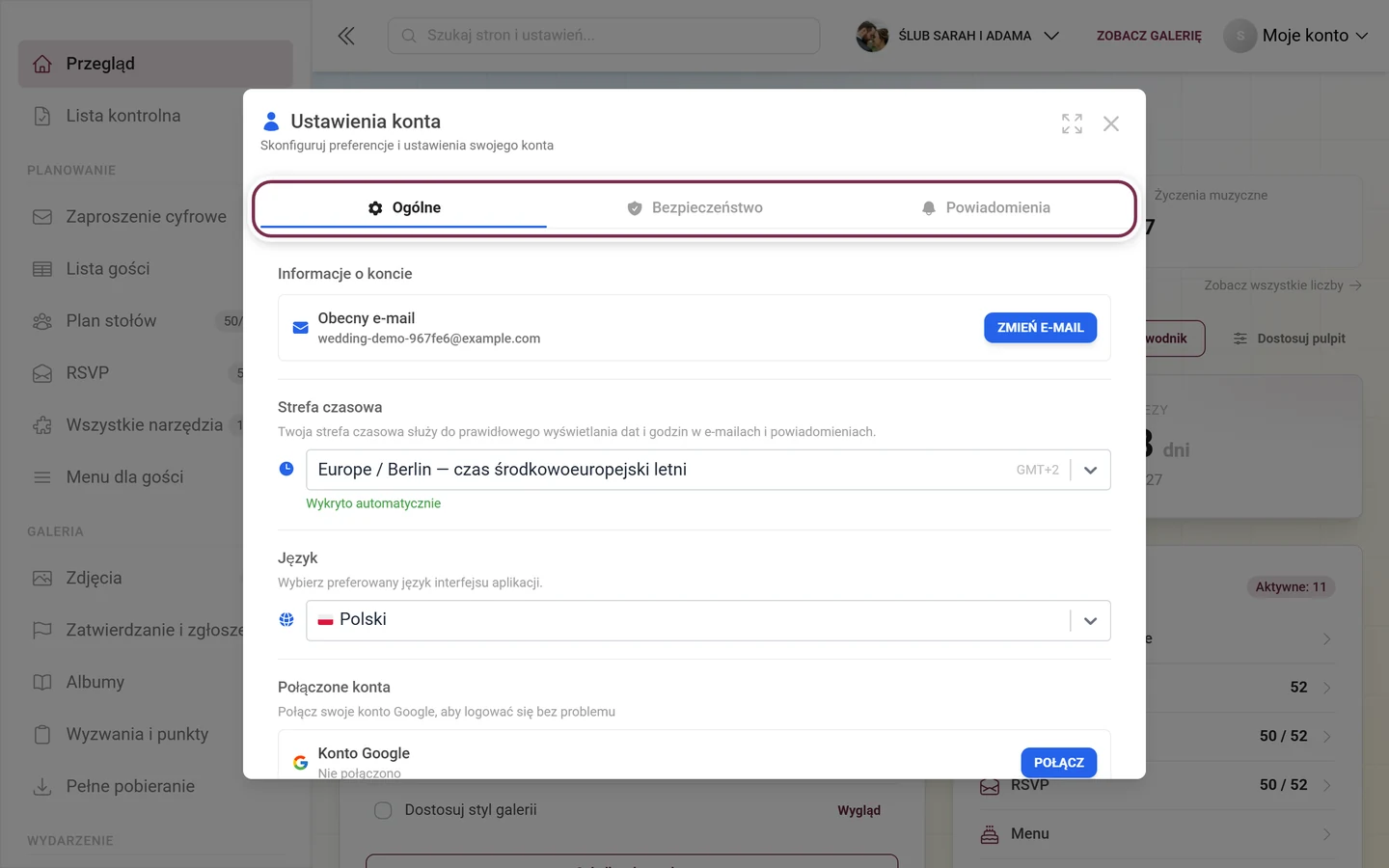Click the ZMIEŃ E-MAIL button
The image size is (1389, 868).
tap(1040, 328)
